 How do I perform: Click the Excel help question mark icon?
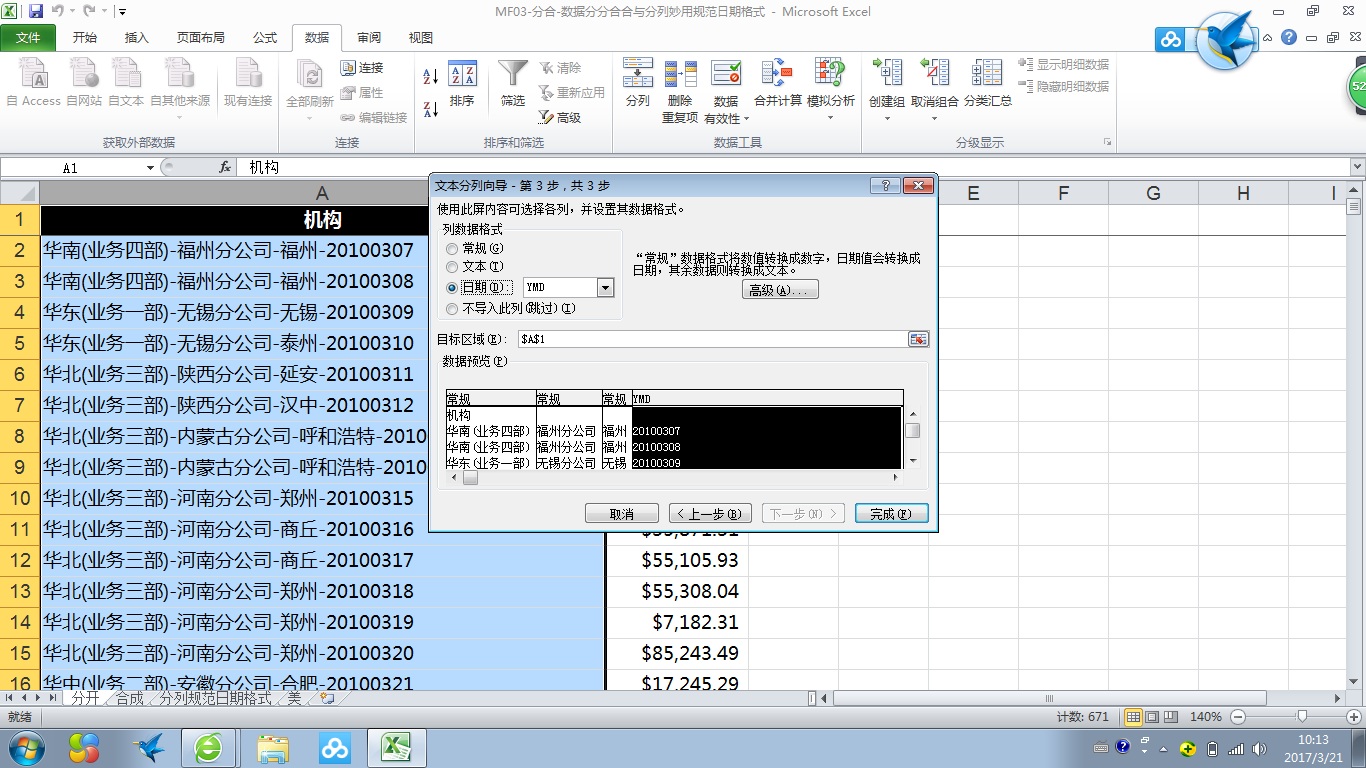pyautogui.click(x=1289, y=37)
